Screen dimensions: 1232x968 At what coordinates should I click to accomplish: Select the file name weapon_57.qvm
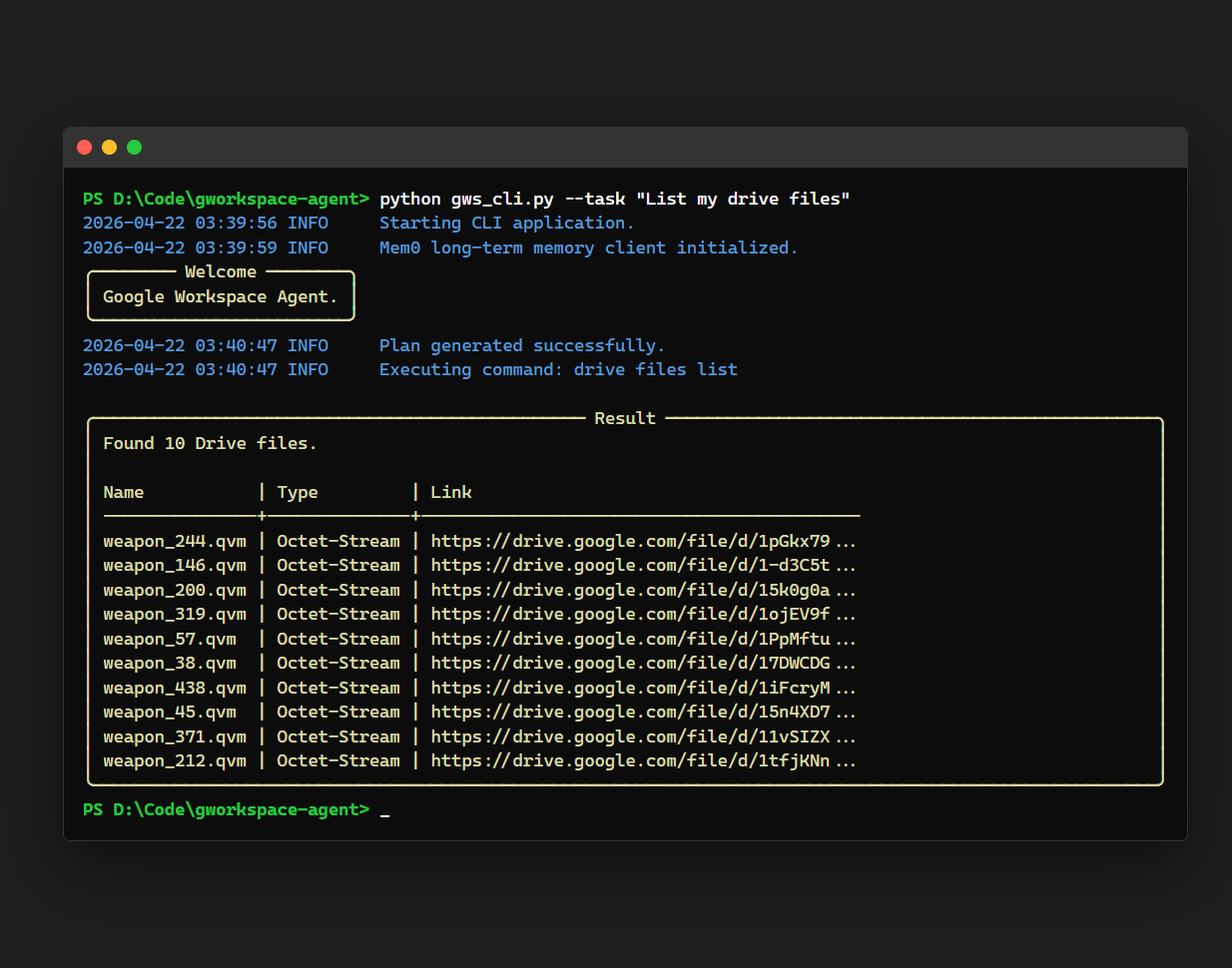pos(170,639)
